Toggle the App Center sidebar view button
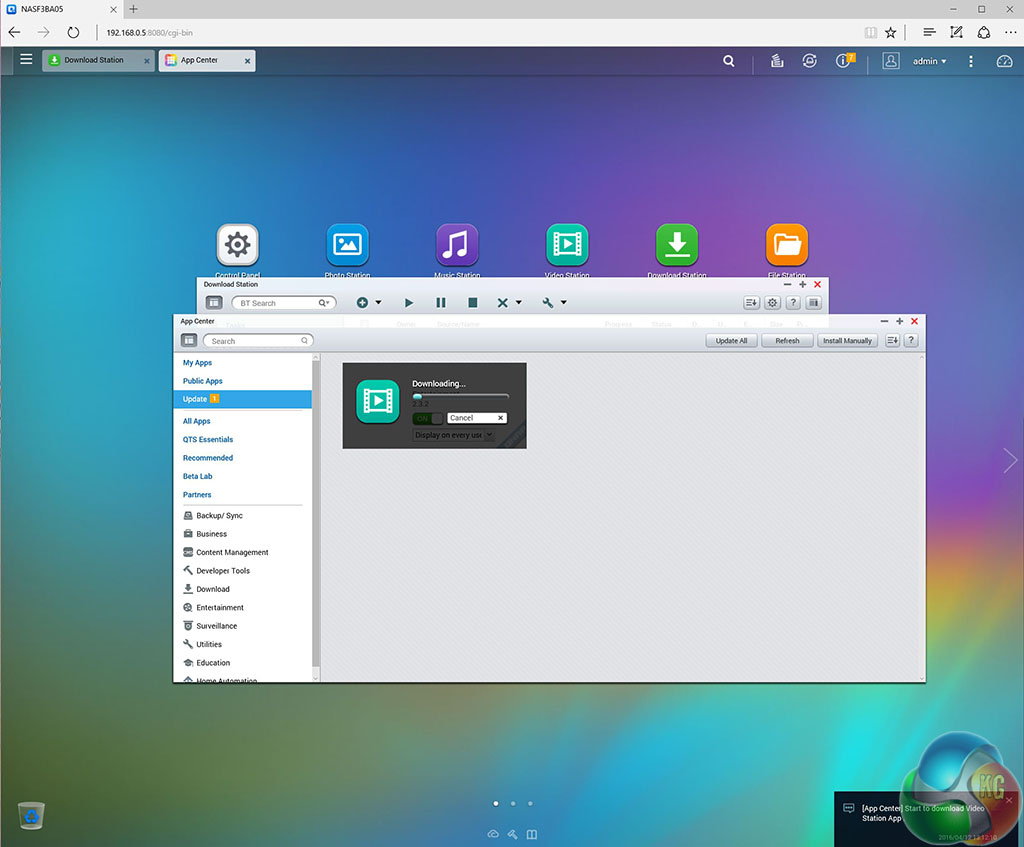Viewport: 1024px width, 847px height. coord(189,341)
